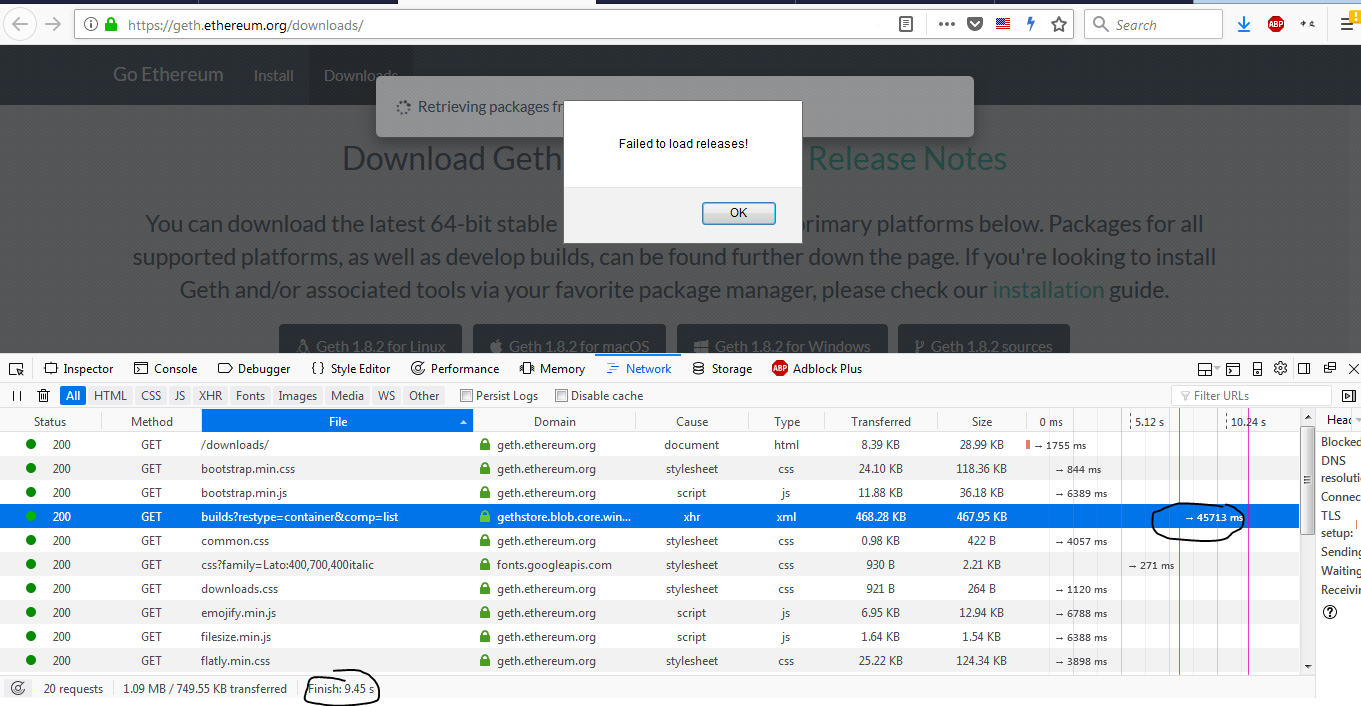Viewport: 1361px width, 706px height.
Task: Enable Persist Logs
Action: pos(466,395)
